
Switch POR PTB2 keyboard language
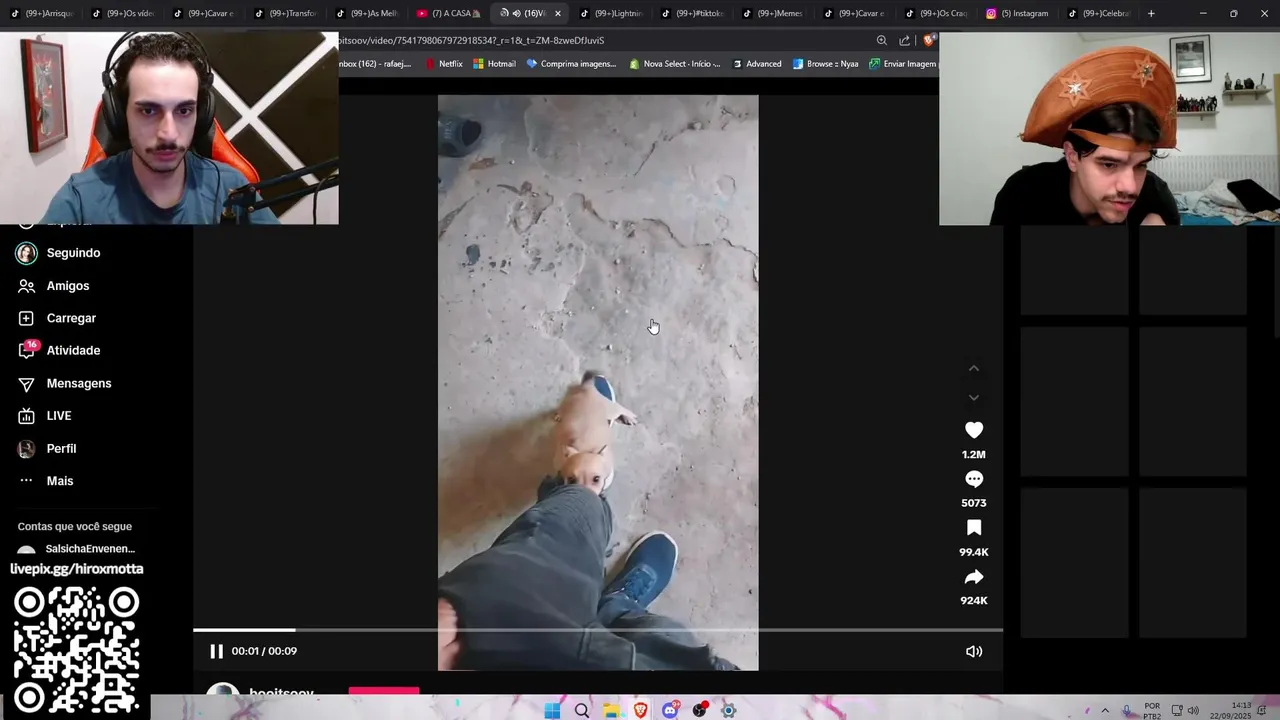tap(1152, 711)
